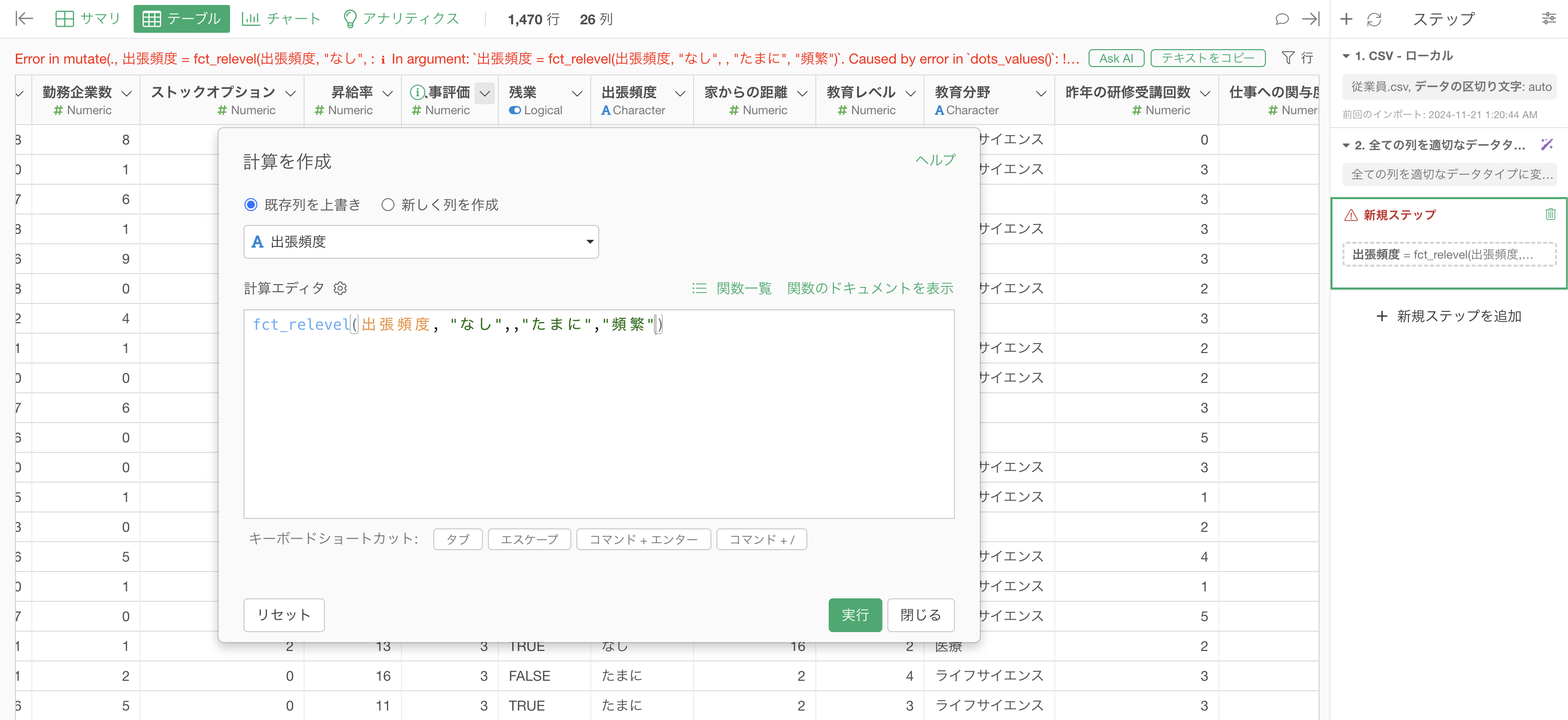Select the 全ての列を適切なデータタイプに変 step detail
The image size is (1568, 720).
(1449, 174)
